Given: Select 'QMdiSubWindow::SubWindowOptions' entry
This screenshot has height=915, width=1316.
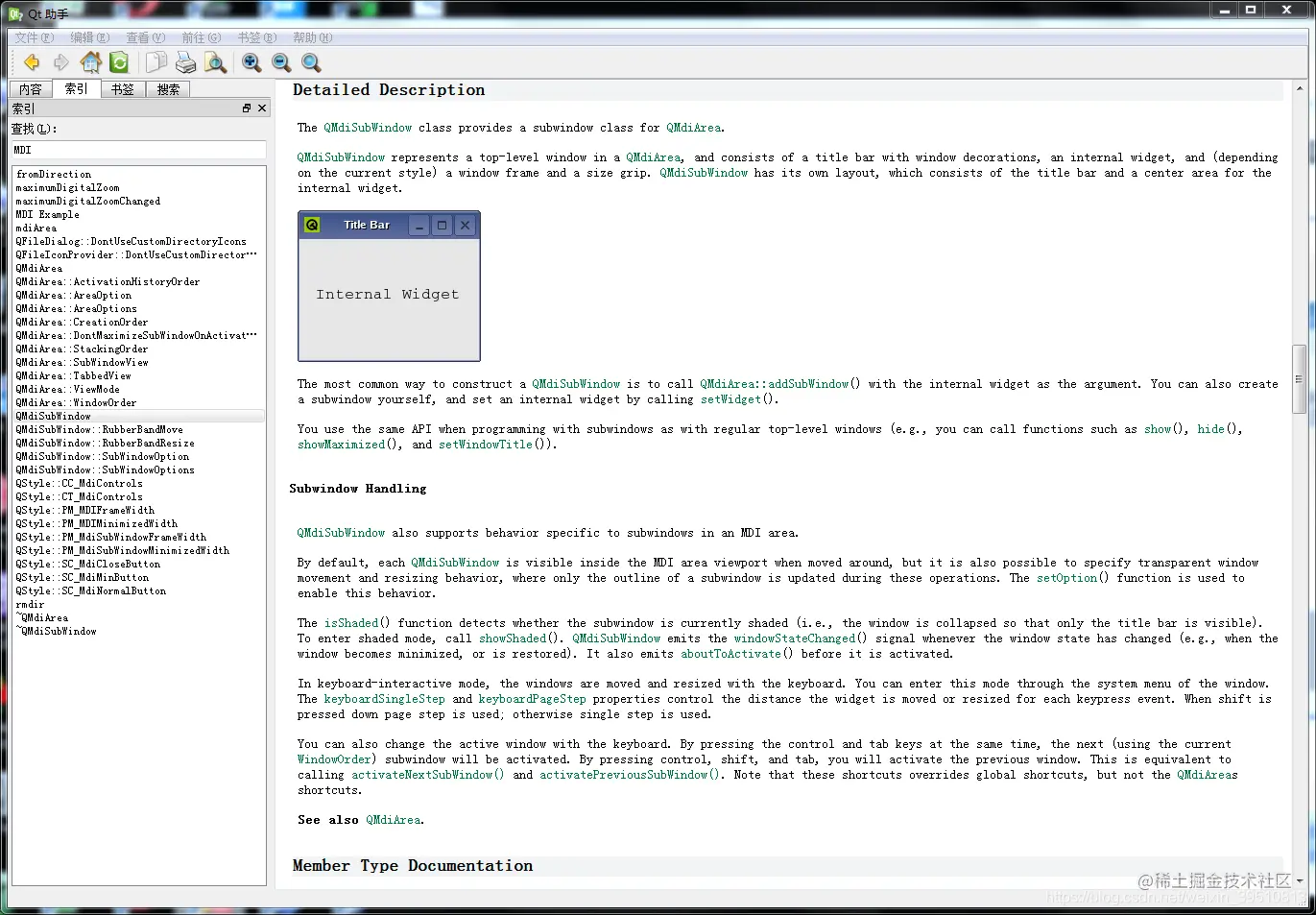Looking at the screenshot, I should [105, 470].
